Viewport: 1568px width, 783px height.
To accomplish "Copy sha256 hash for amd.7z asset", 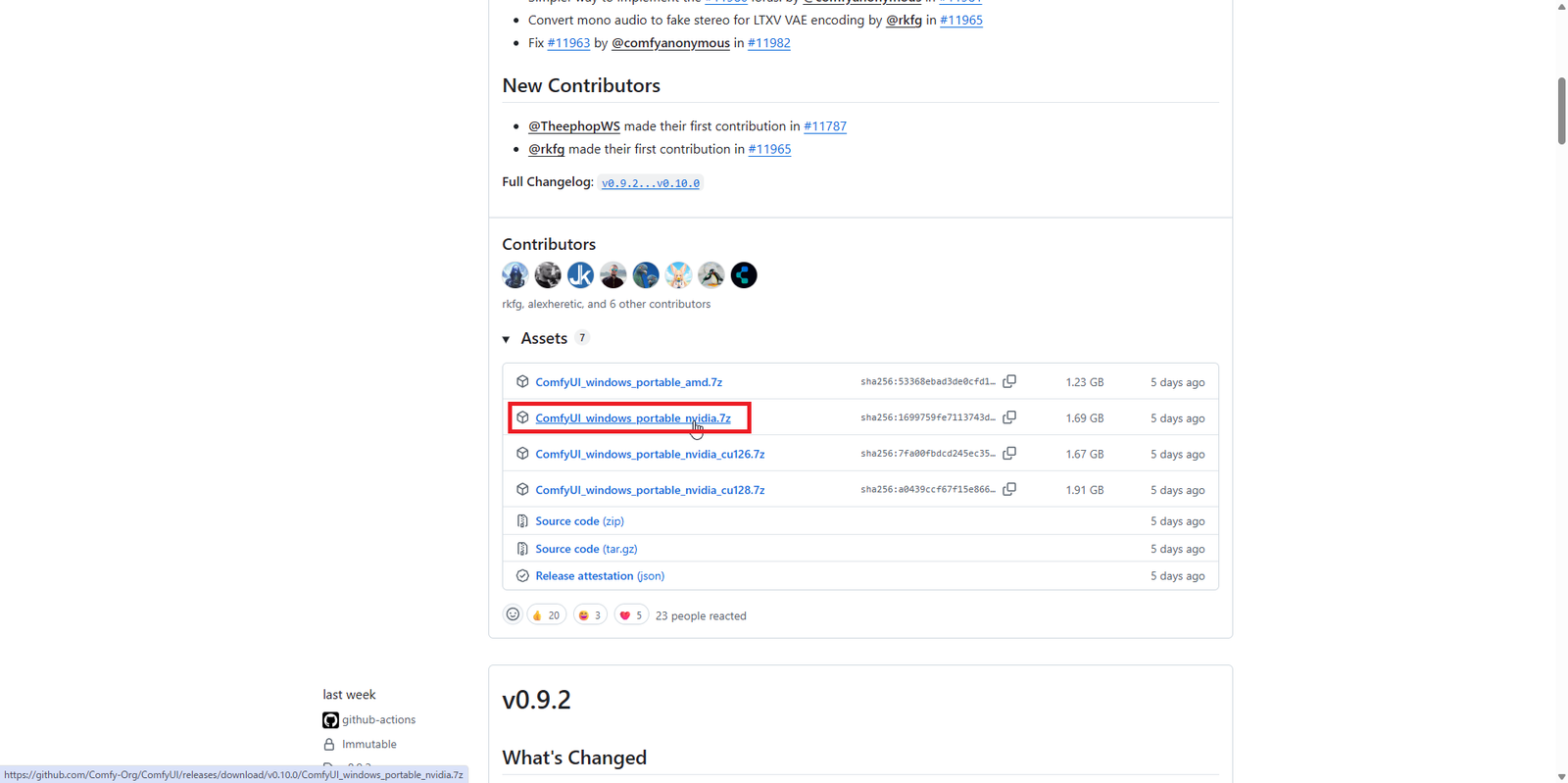I will [1009, 381].
